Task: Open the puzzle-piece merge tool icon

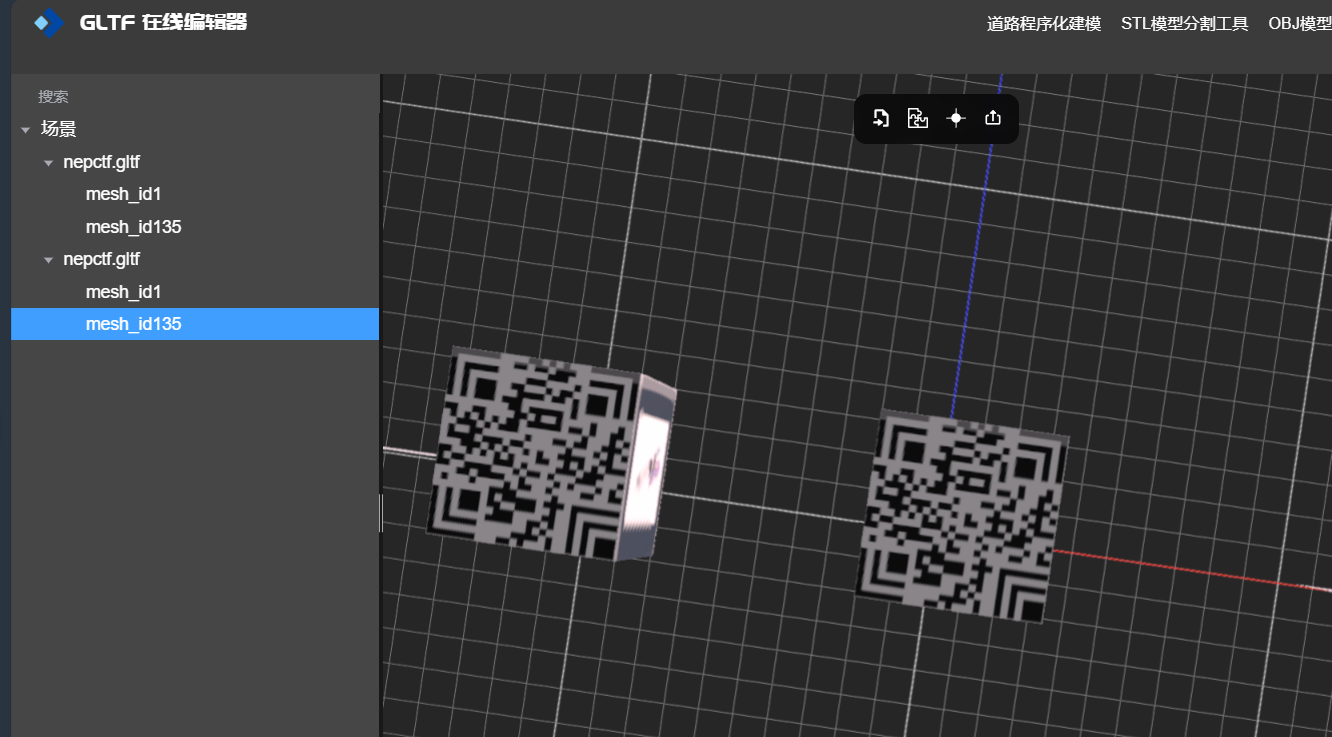Action: [918, 118]
